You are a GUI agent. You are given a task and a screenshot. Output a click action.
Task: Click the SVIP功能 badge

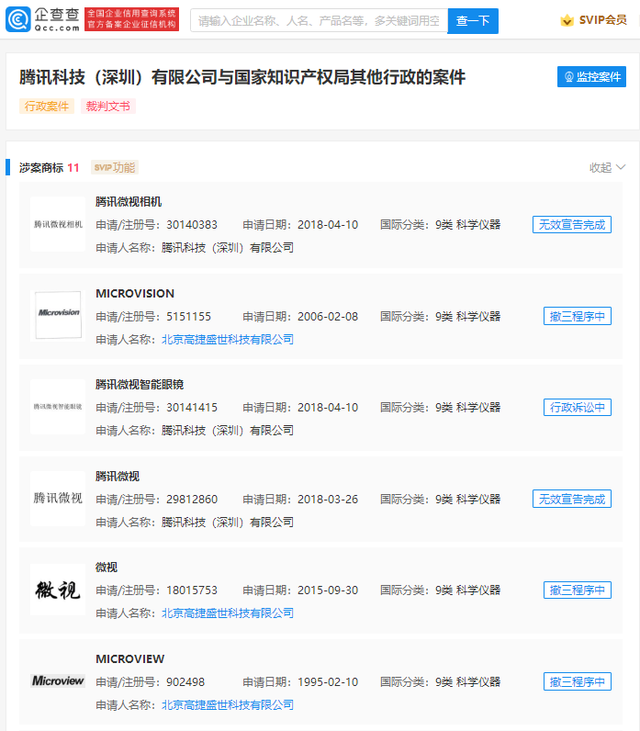(x=115, y=167)
